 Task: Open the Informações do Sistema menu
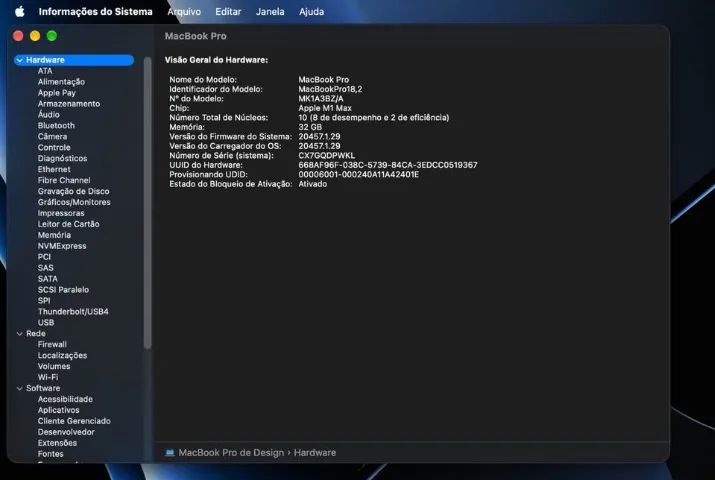95,11
